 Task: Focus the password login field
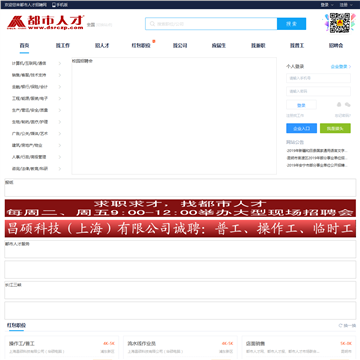click(318, 91)
